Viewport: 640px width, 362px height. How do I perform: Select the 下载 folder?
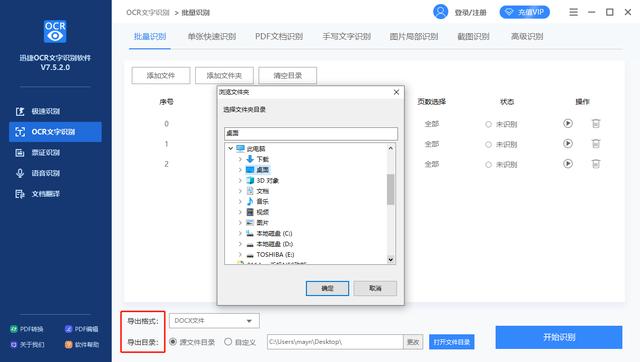click(x=262, y=159)
